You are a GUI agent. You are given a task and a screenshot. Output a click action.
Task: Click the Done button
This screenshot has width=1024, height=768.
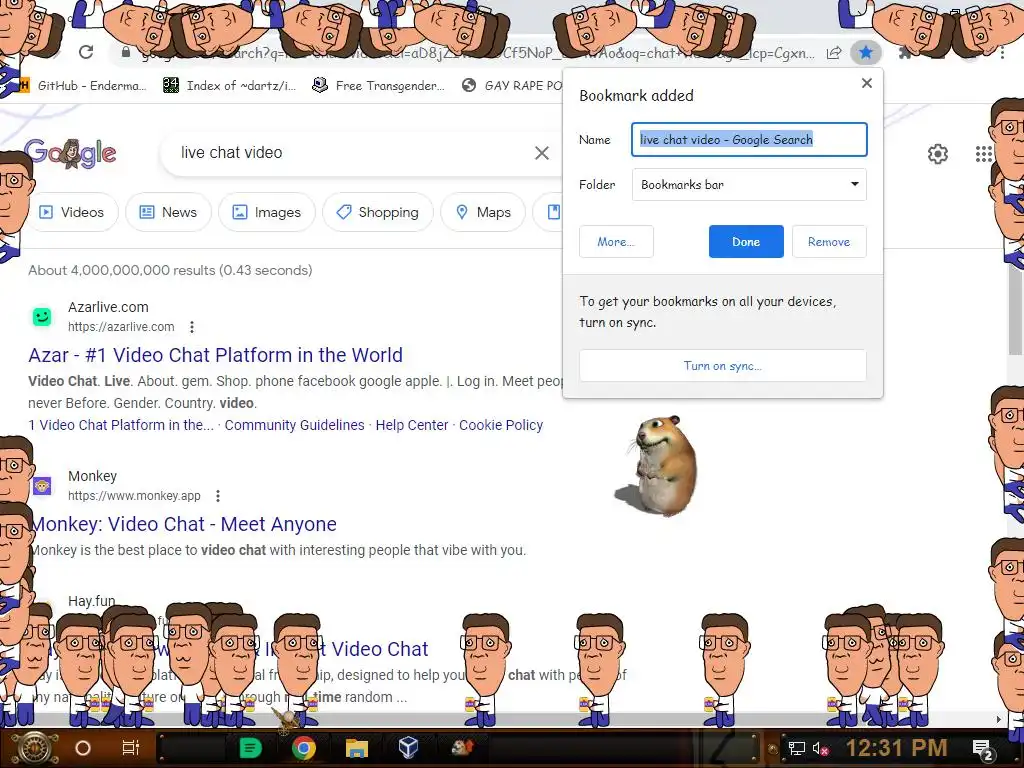(746, 242)
